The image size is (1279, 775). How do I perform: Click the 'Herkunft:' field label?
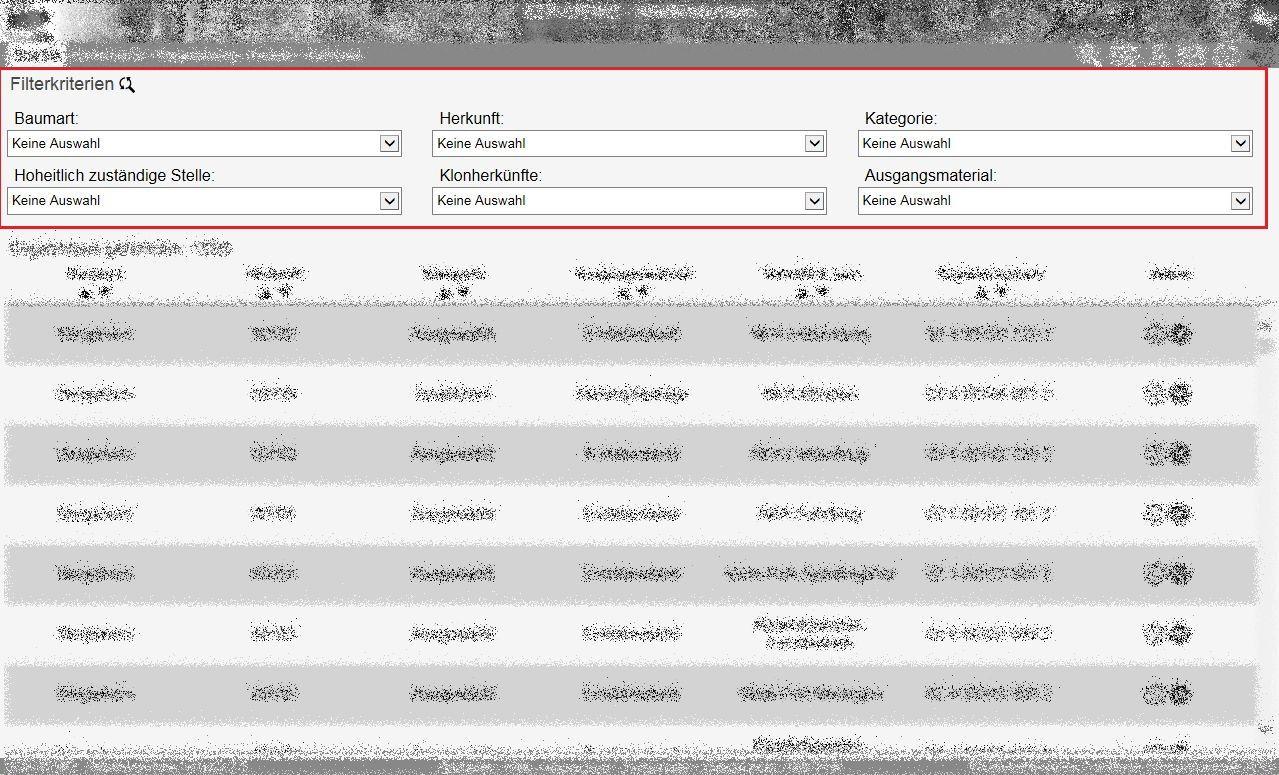click(x=471, y=119)
